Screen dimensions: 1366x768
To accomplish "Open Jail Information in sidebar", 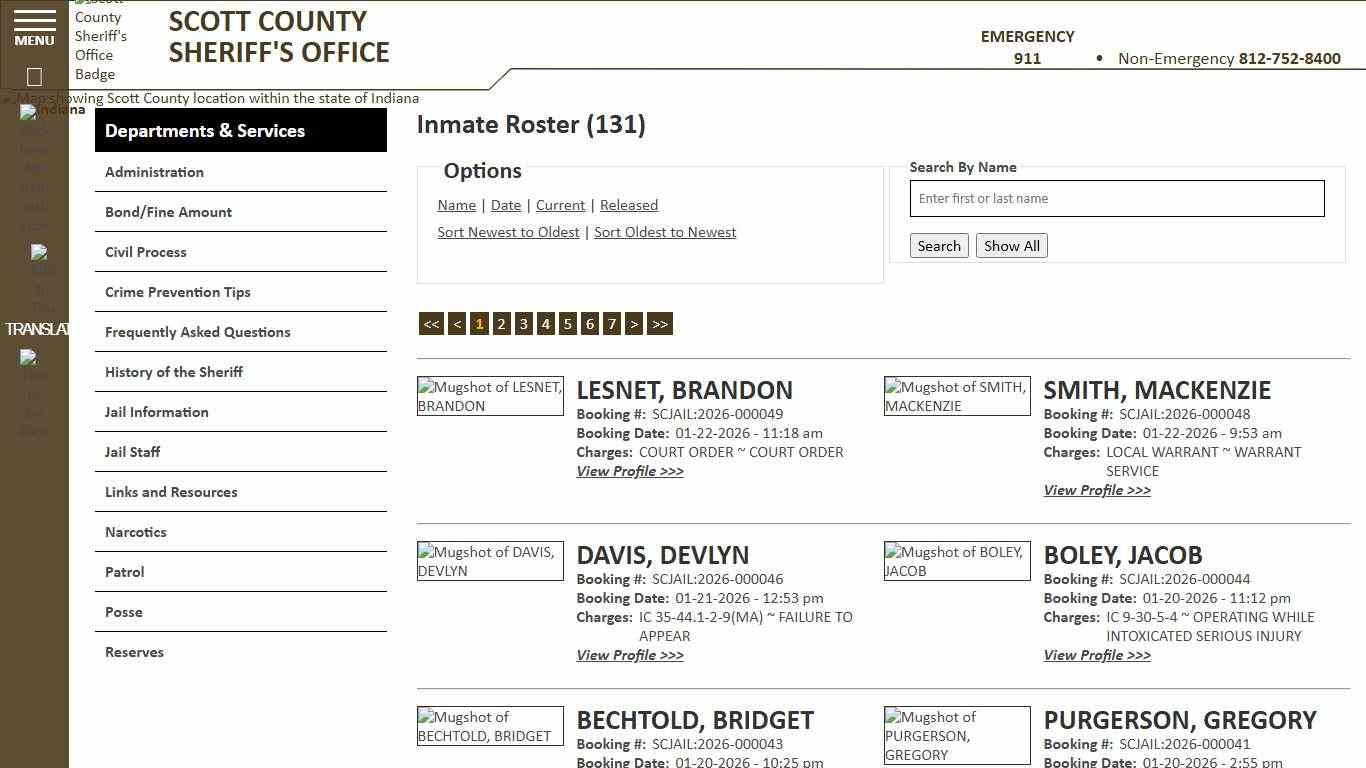I will click(x=157, y=412).
